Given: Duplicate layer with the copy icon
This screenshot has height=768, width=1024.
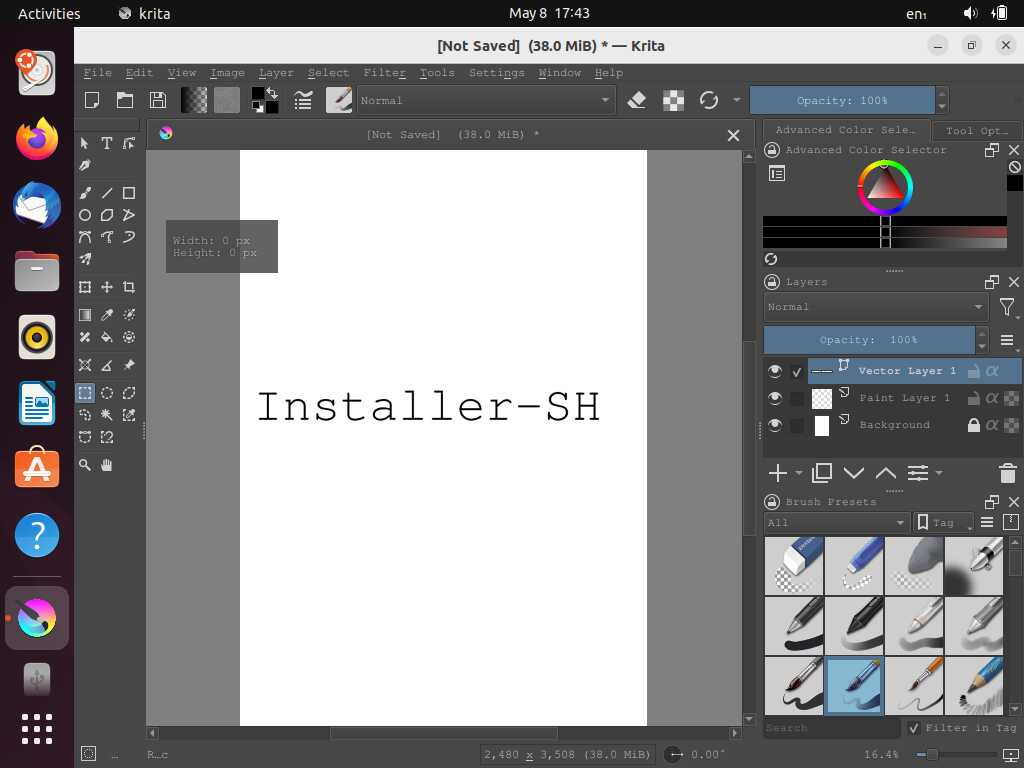Looking at the screenshot, I should click(x=822, y=473).
